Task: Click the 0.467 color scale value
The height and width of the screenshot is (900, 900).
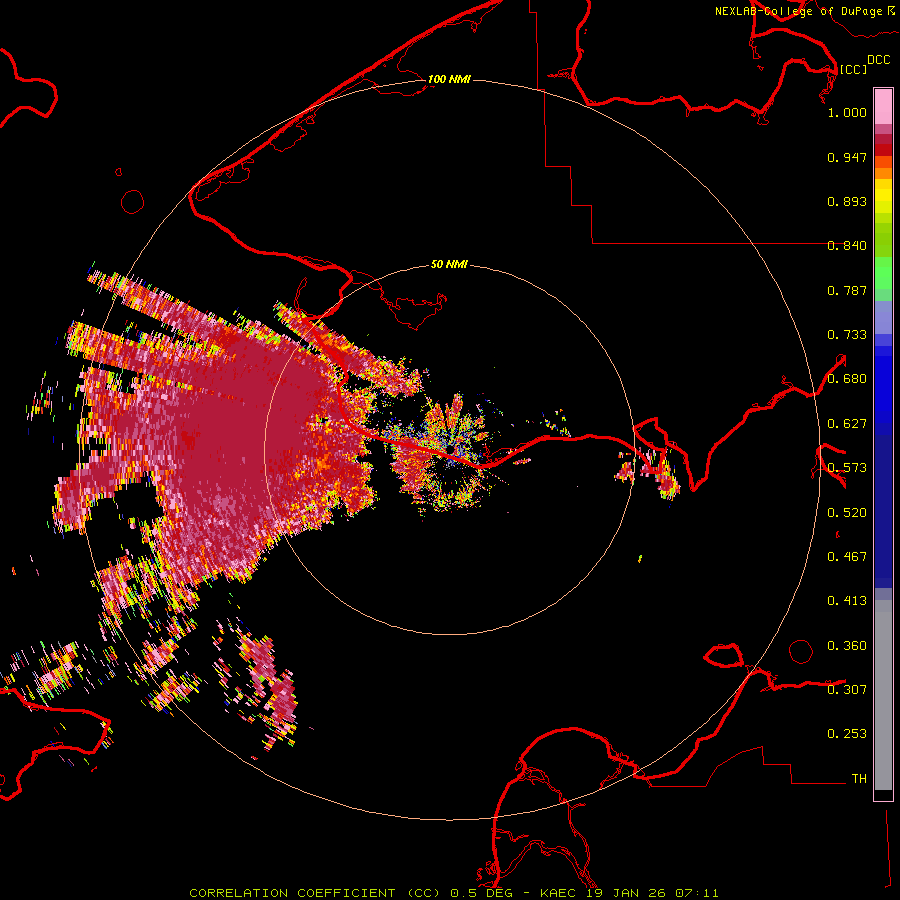Action: pyautogui.click(x=847, y=557)
